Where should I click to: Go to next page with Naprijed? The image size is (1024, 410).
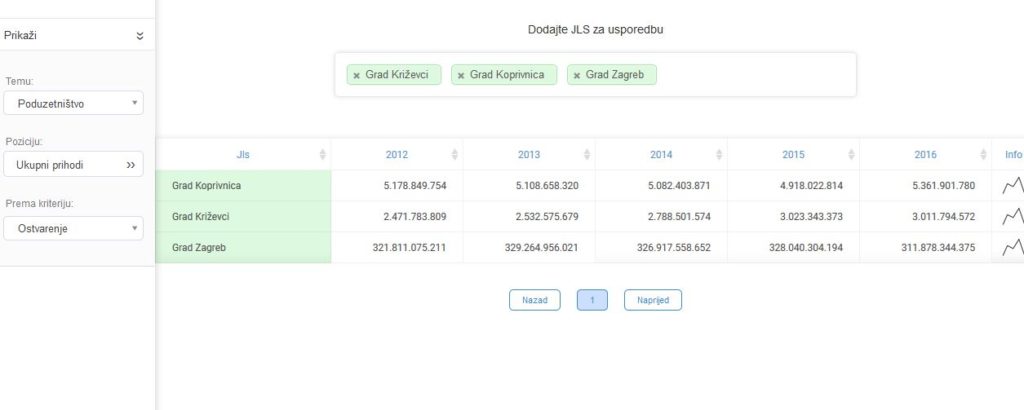[x=653, y=300]
